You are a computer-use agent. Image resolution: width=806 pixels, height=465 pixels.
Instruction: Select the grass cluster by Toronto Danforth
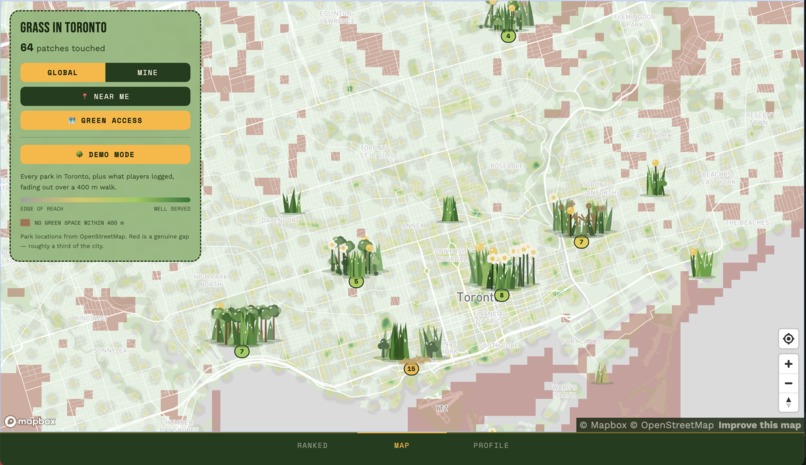pyautogui.click(x=581, y=216)
